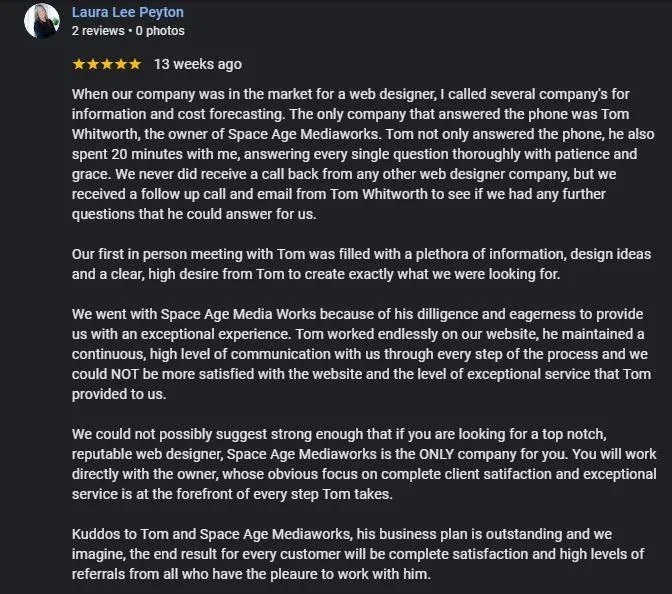This screenshot has height=594, width=672.
Task: Click the fourth yellow rating star
Action: coord(121,64)
